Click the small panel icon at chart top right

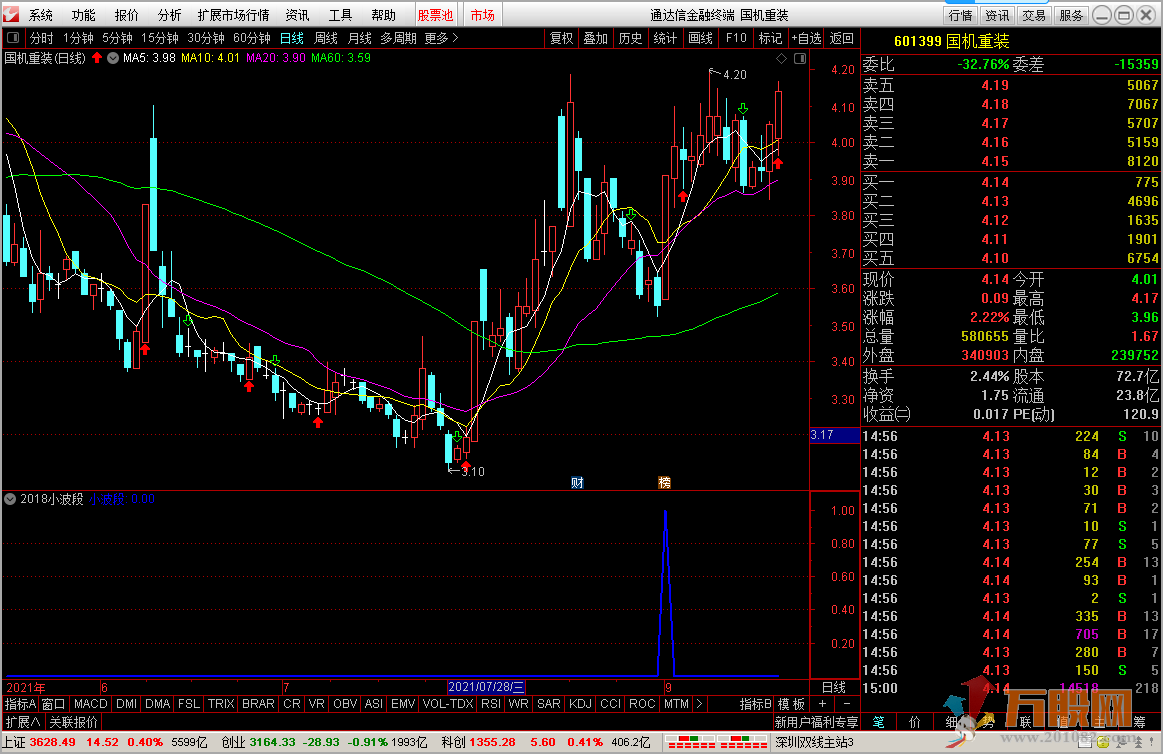click(x=800, y=59)
